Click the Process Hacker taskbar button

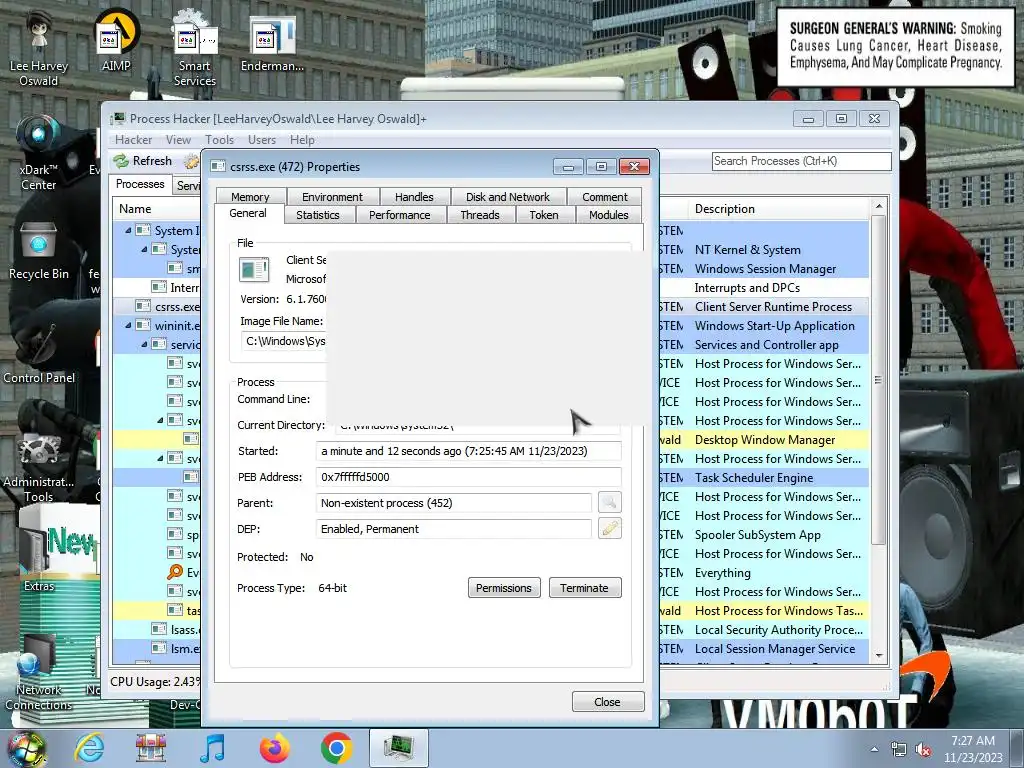tap(398, 748)
